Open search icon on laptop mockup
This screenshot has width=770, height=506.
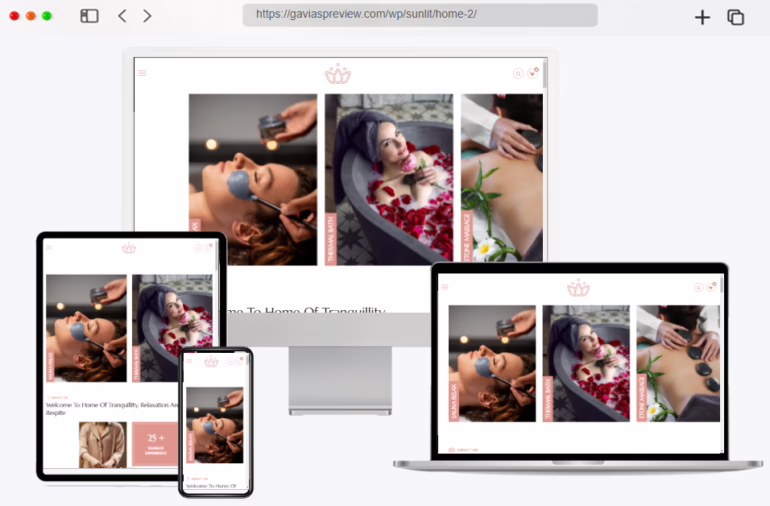[x=698, y=287]
